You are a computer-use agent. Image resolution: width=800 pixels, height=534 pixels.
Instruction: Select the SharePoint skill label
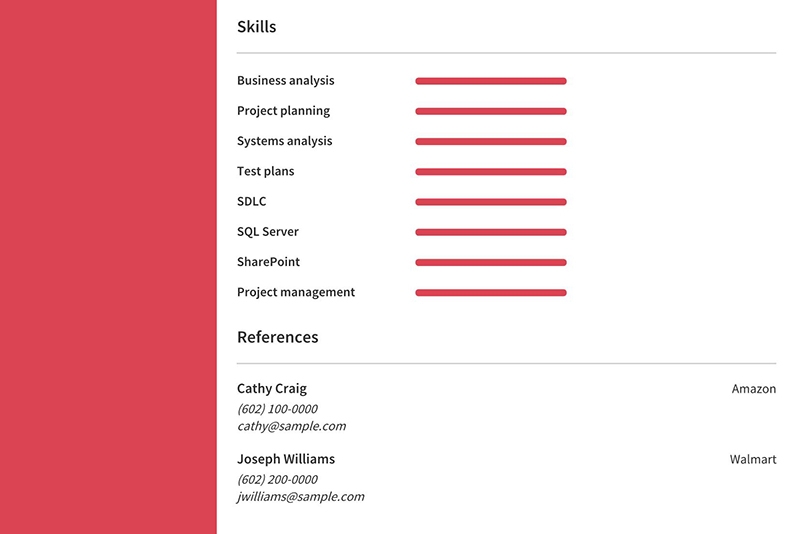268,262
